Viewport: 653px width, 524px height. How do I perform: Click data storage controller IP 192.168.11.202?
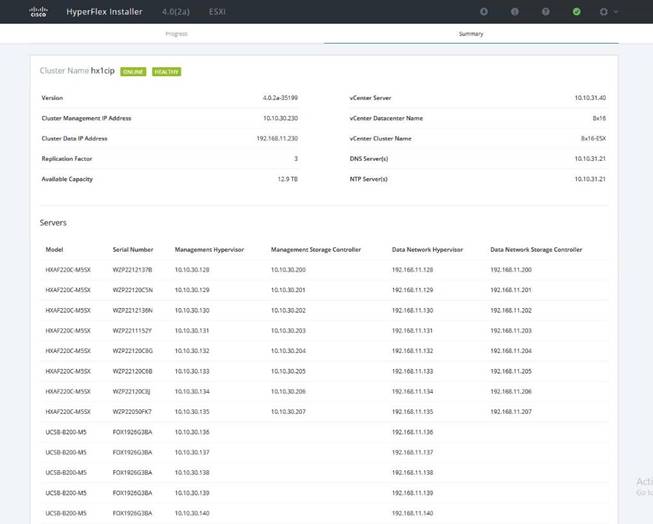pos(511,310)
